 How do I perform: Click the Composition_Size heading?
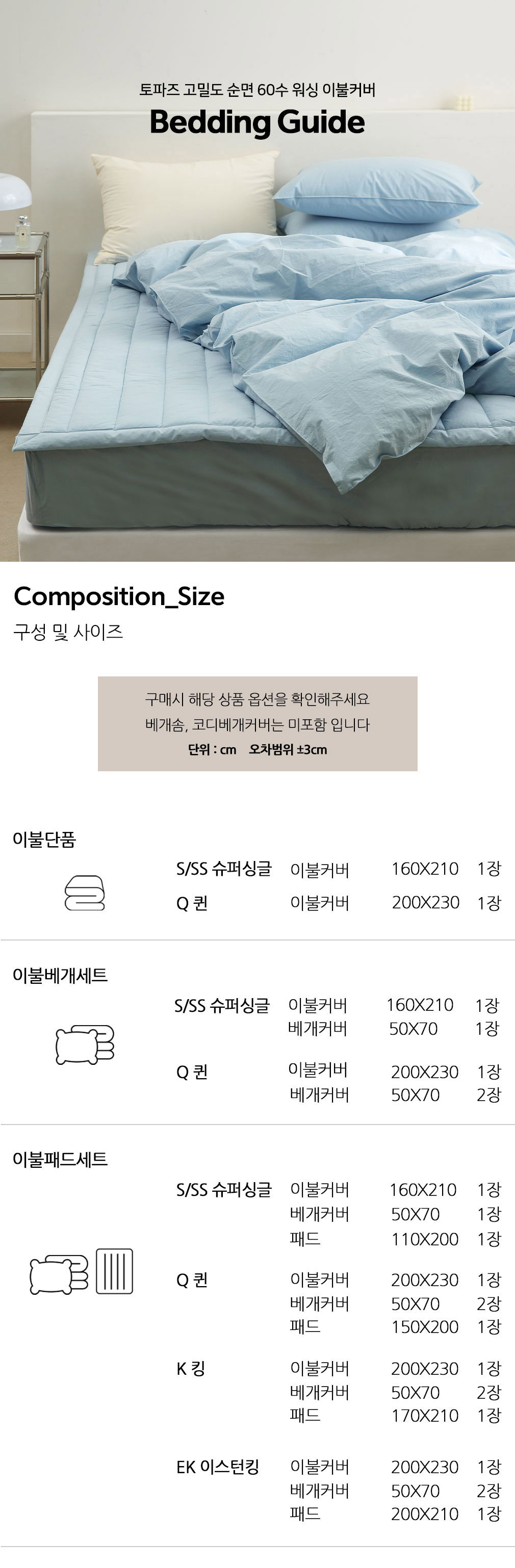coord(119,596)
